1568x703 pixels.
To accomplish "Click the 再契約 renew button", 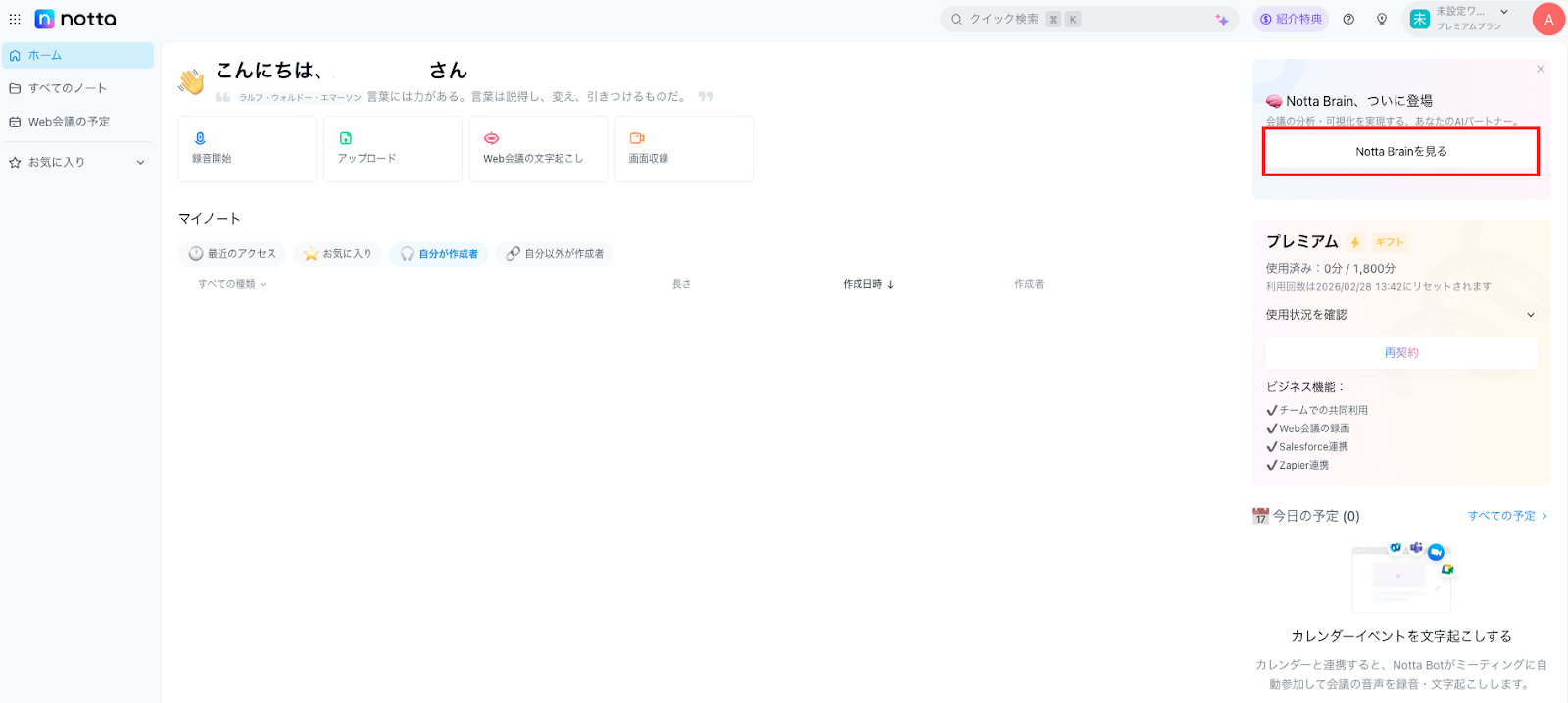I will (x=1400, y=353).
